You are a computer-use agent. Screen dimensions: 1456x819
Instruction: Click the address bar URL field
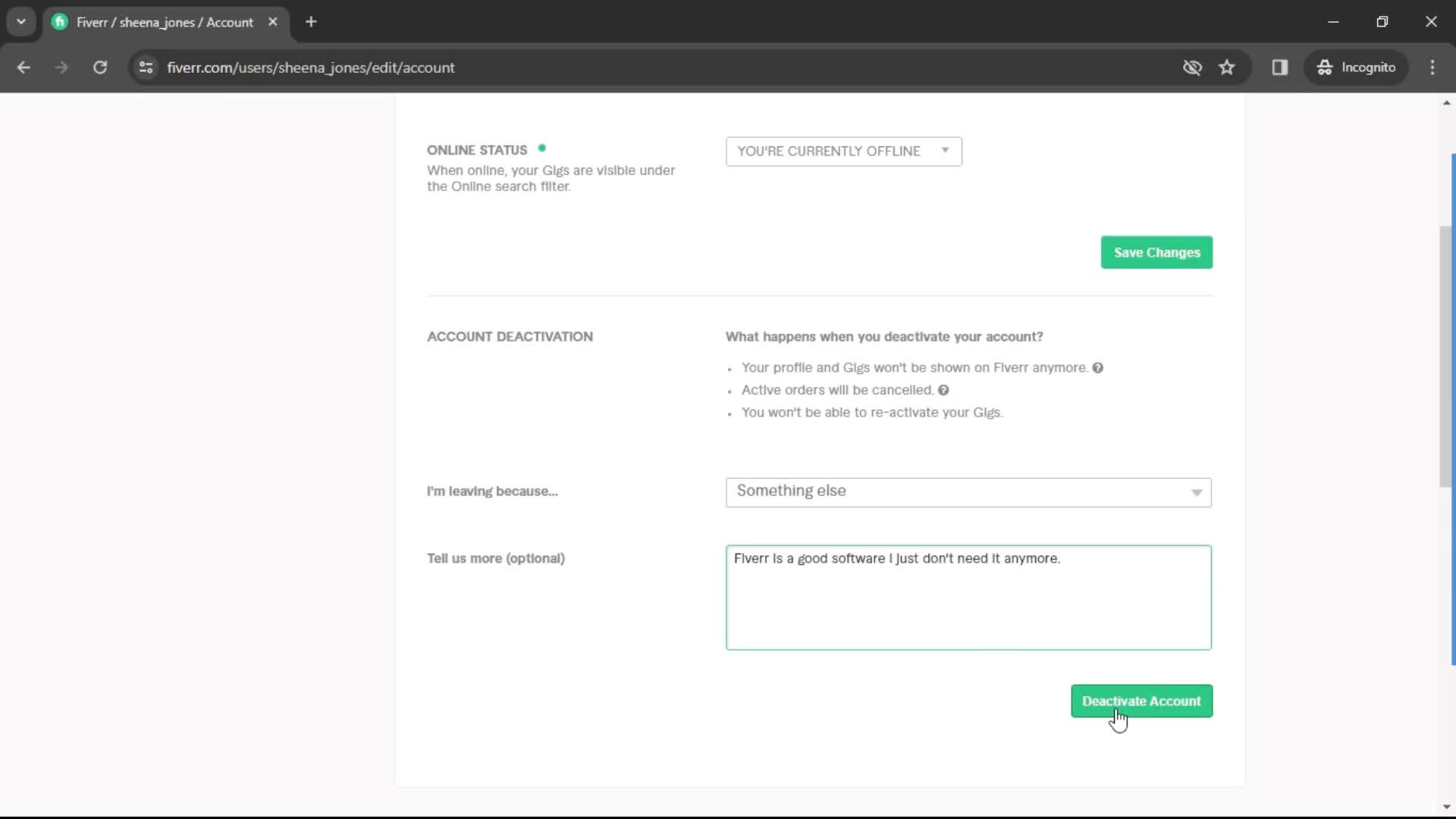[311, 67]
